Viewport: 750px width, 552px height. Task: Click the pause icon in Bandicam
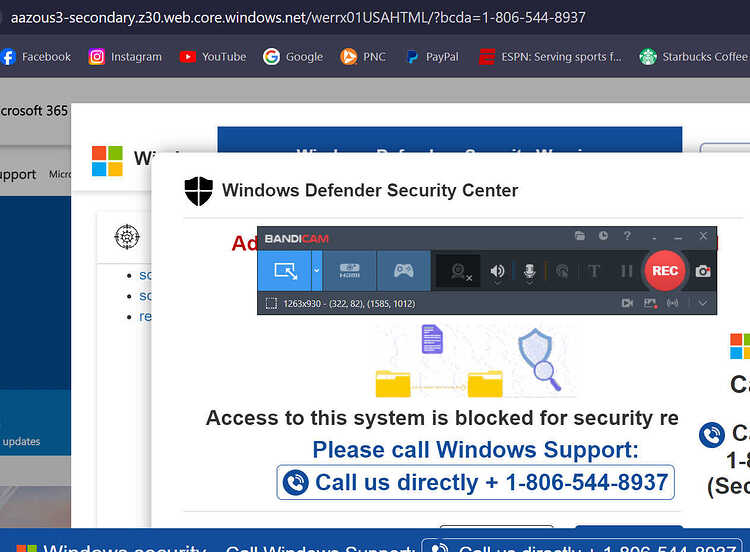(x=626, y=272)
